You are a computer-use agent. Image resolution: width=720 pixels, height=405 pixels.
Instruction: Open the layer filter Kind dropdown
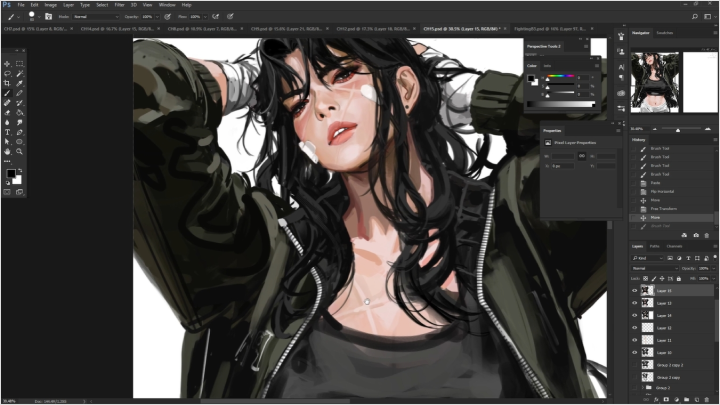[647, 259]
